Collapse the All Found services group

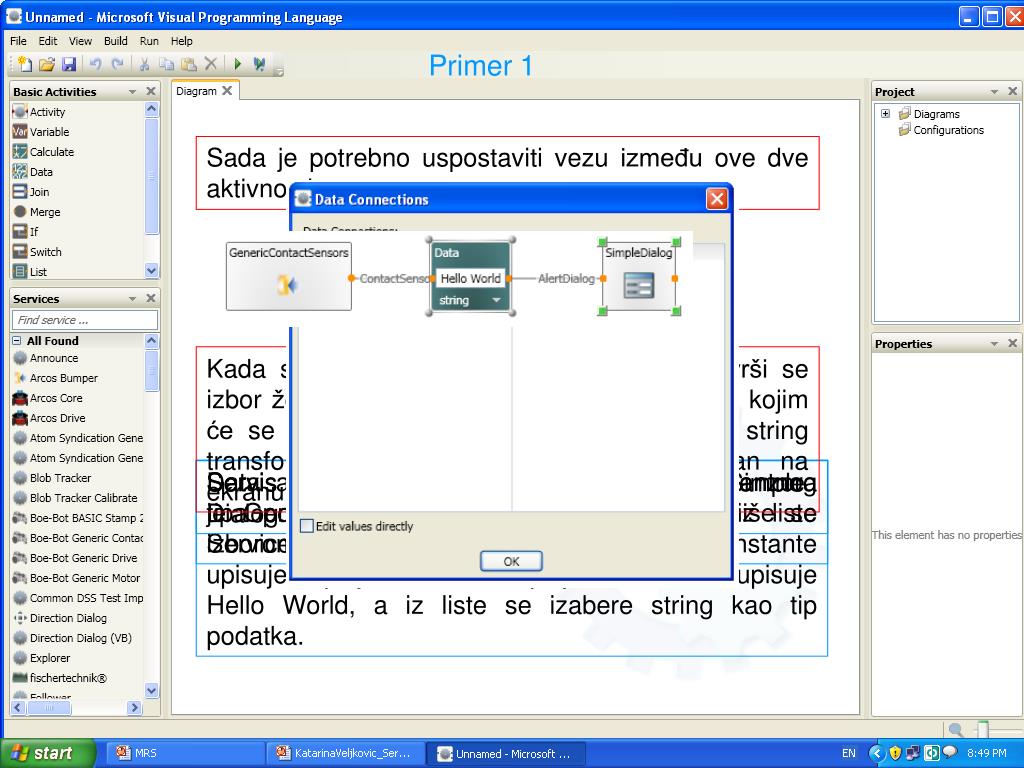(16, 341)
